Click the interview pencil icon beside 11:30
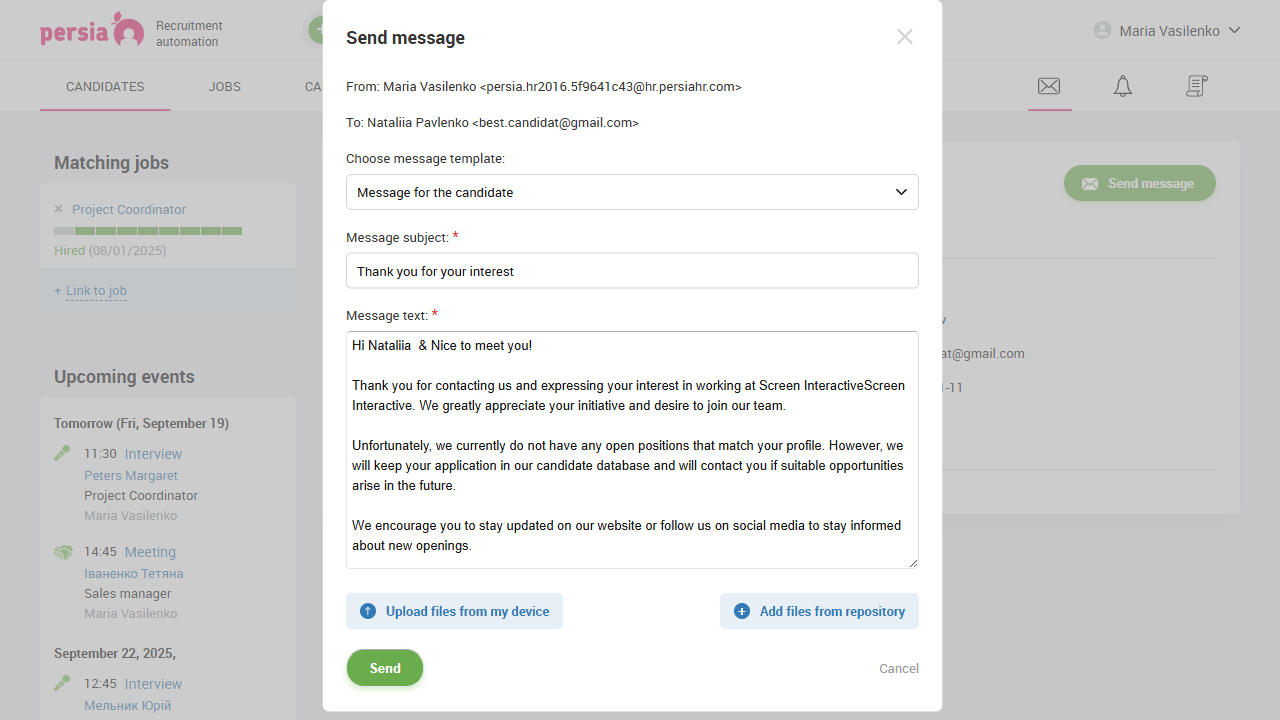1280x720 pixels. tap(62, 452)
